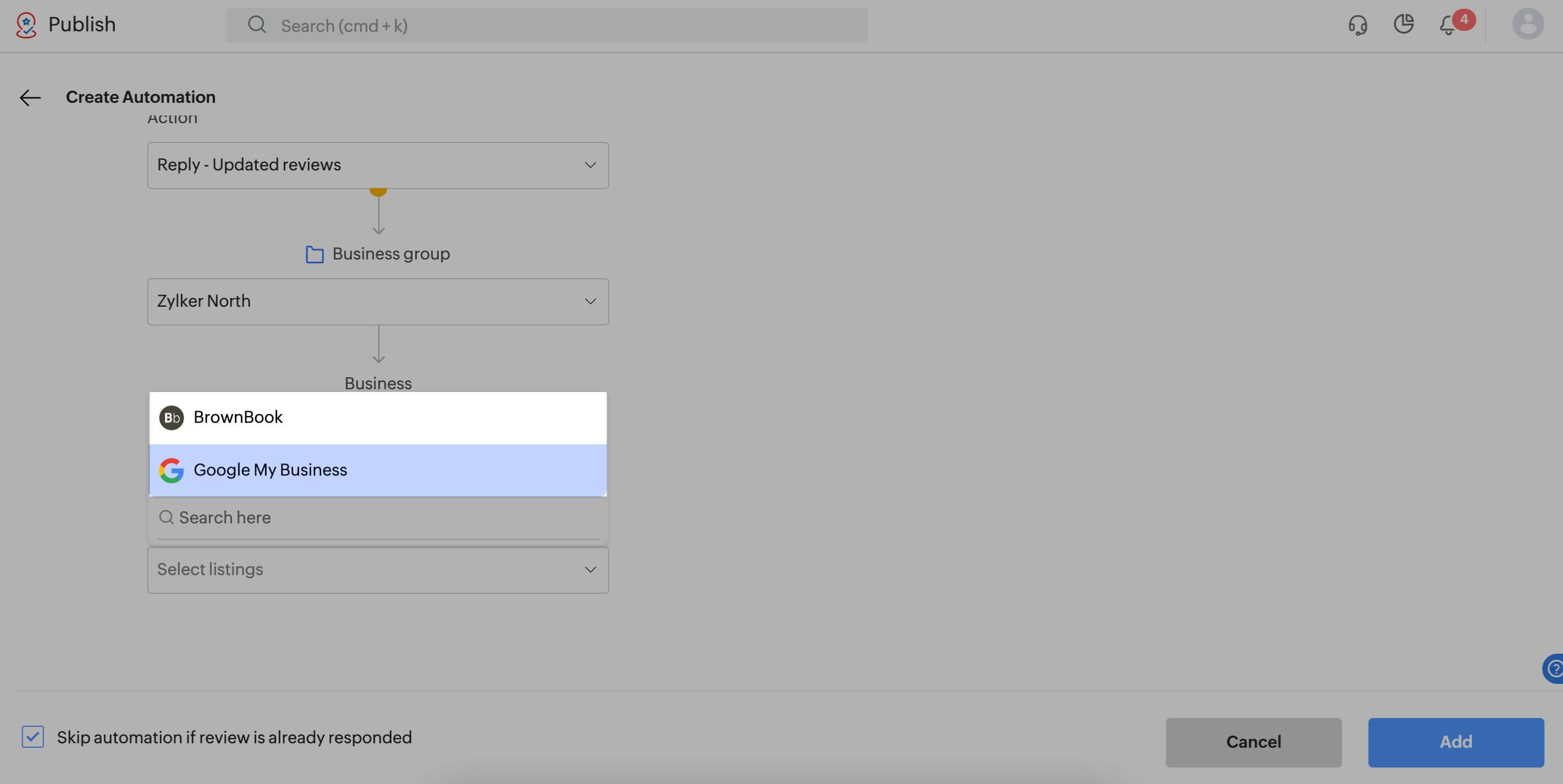Click the Business group folder icon

tap(314, 254)
